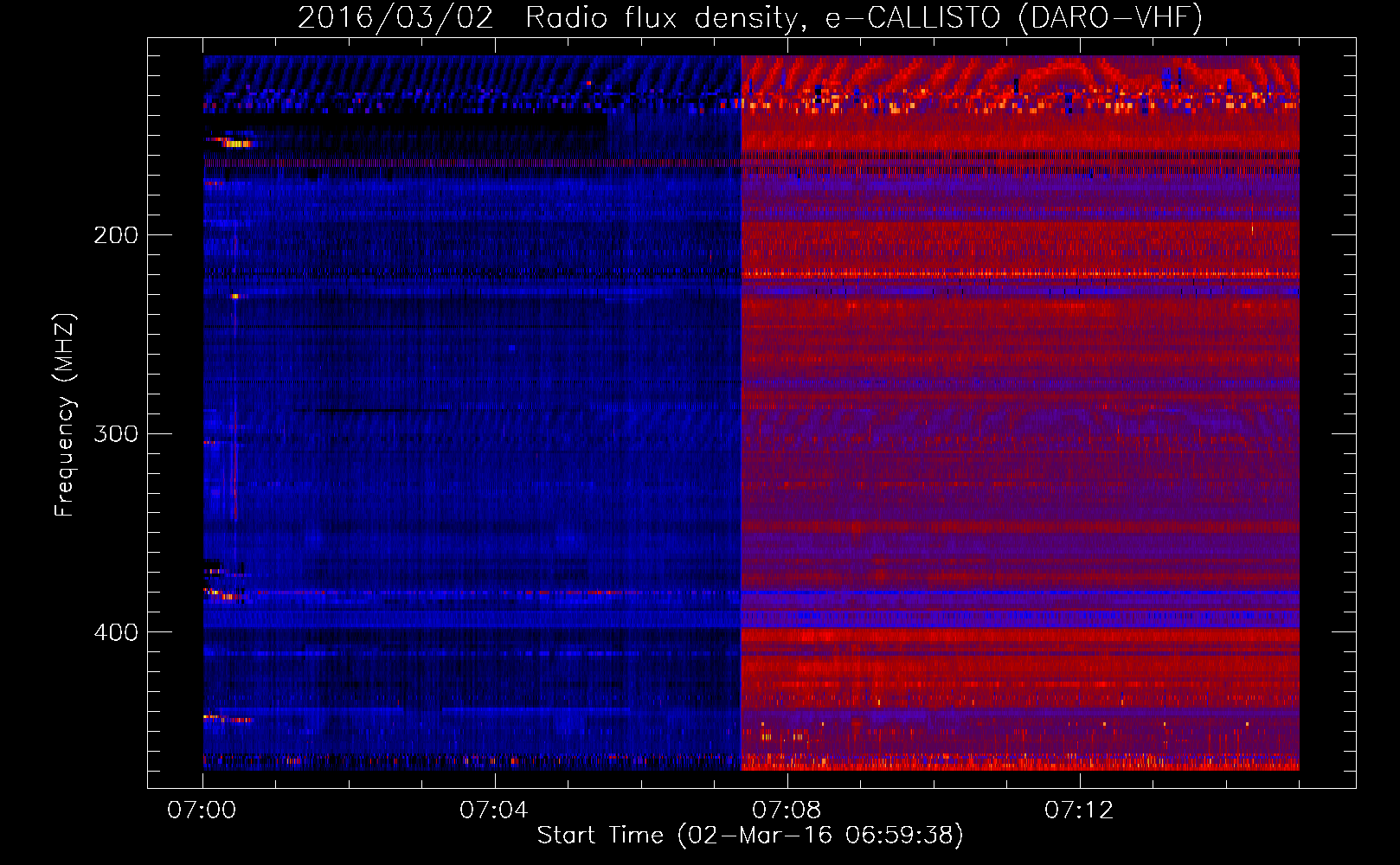Click the 07:12 time tick label
The width and height of the screenshot is (1400, 865).
(1079, 811)
